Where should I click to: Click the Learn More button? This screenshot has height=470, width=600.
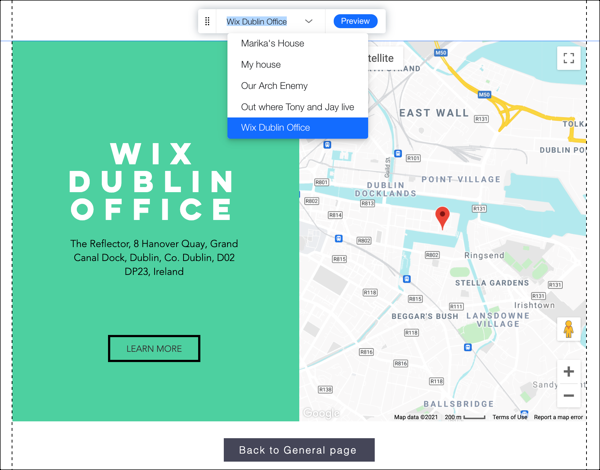(154, 349)
